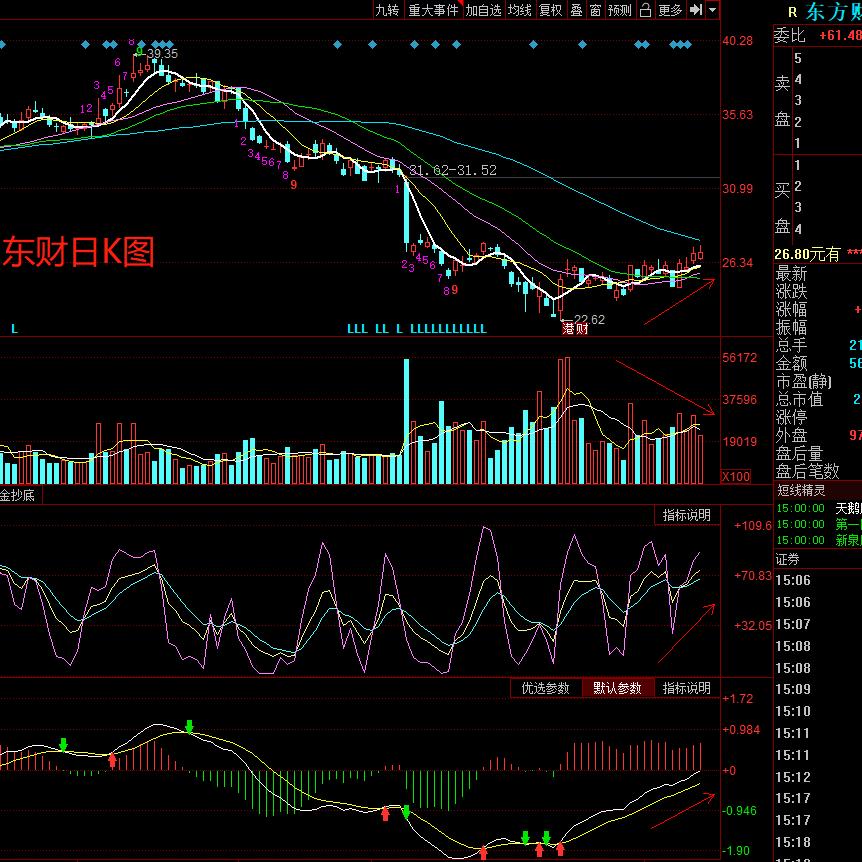Click 加自选 to add to watchlist
Viewport: 862px width, 862px height.
coord(483,10)
